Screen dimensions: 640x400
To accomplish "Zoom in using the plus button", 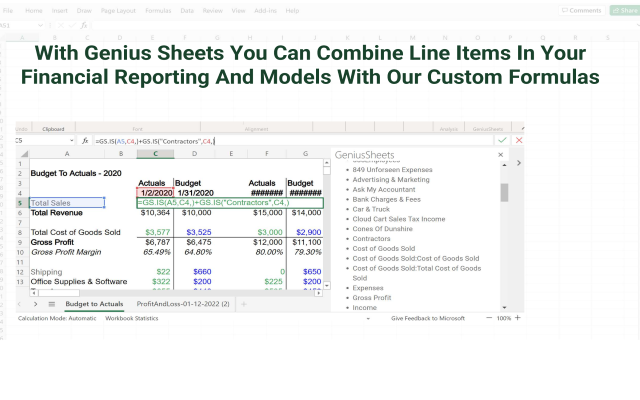I will point(518,318).
